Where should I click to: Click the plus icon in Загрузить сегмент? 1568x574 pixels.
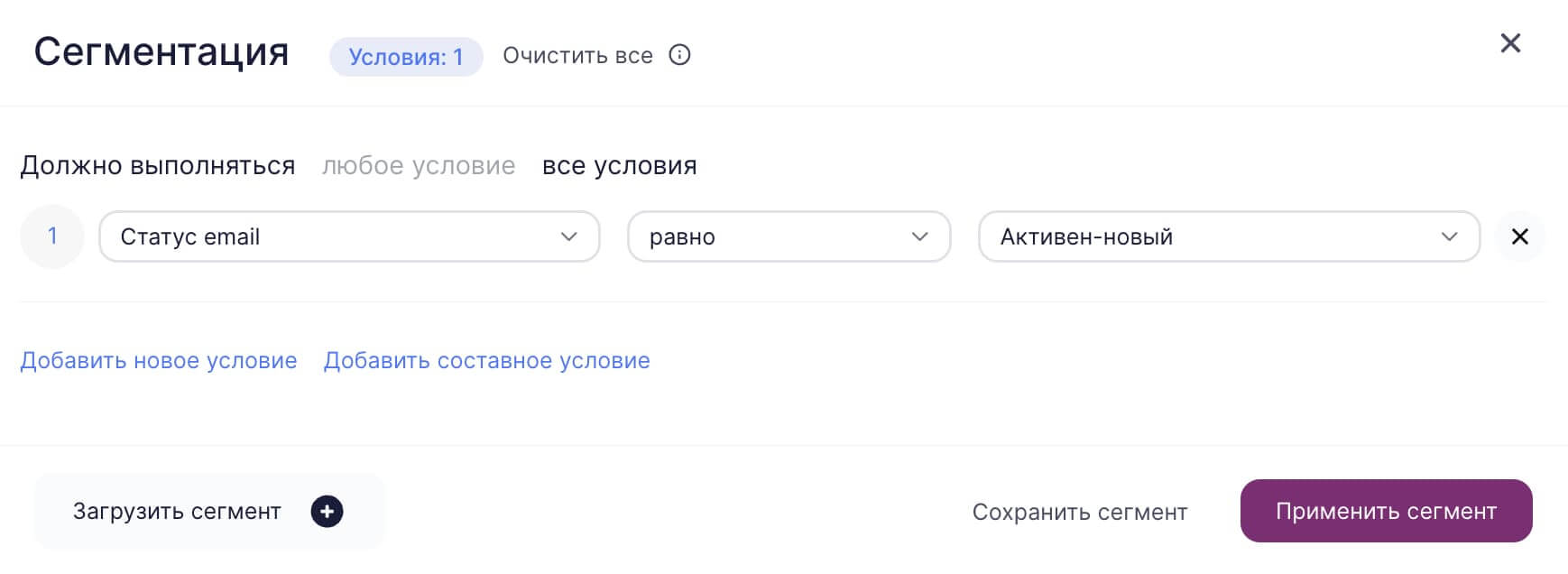point(327,512)
